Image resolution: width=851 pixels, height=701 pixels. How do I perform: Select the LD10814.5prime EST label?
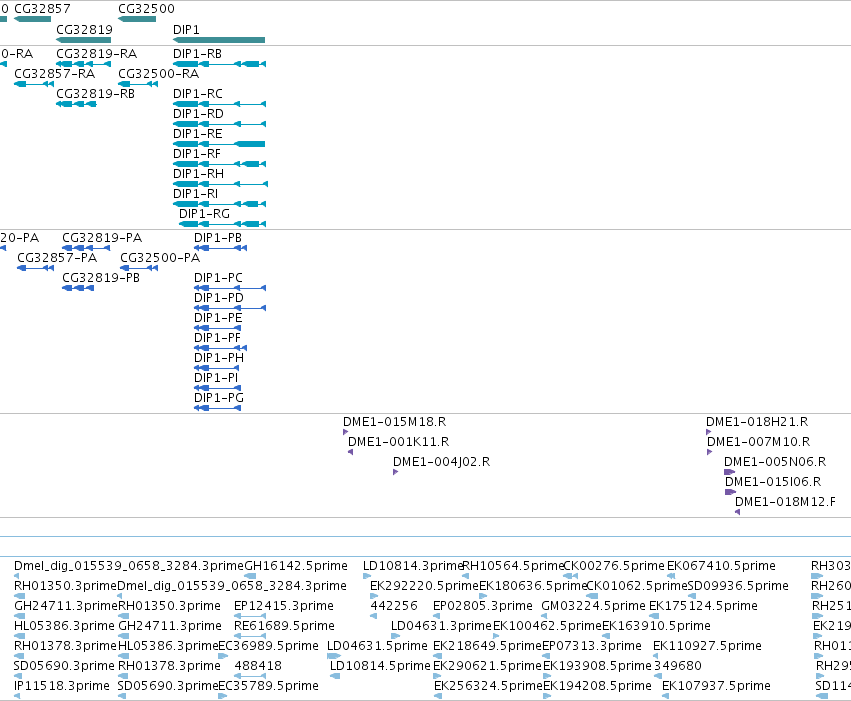tap(380, 666)
